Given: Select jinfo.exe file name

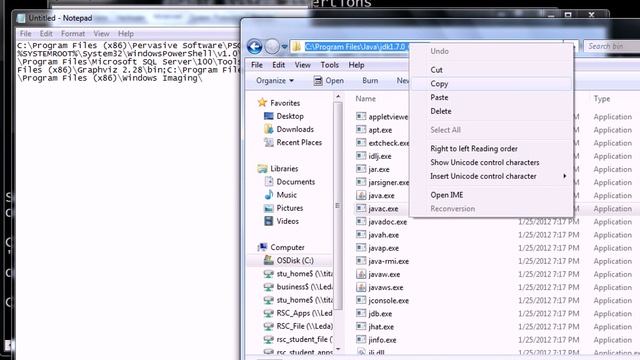Looking at the screenshot, I should [382, 340].
